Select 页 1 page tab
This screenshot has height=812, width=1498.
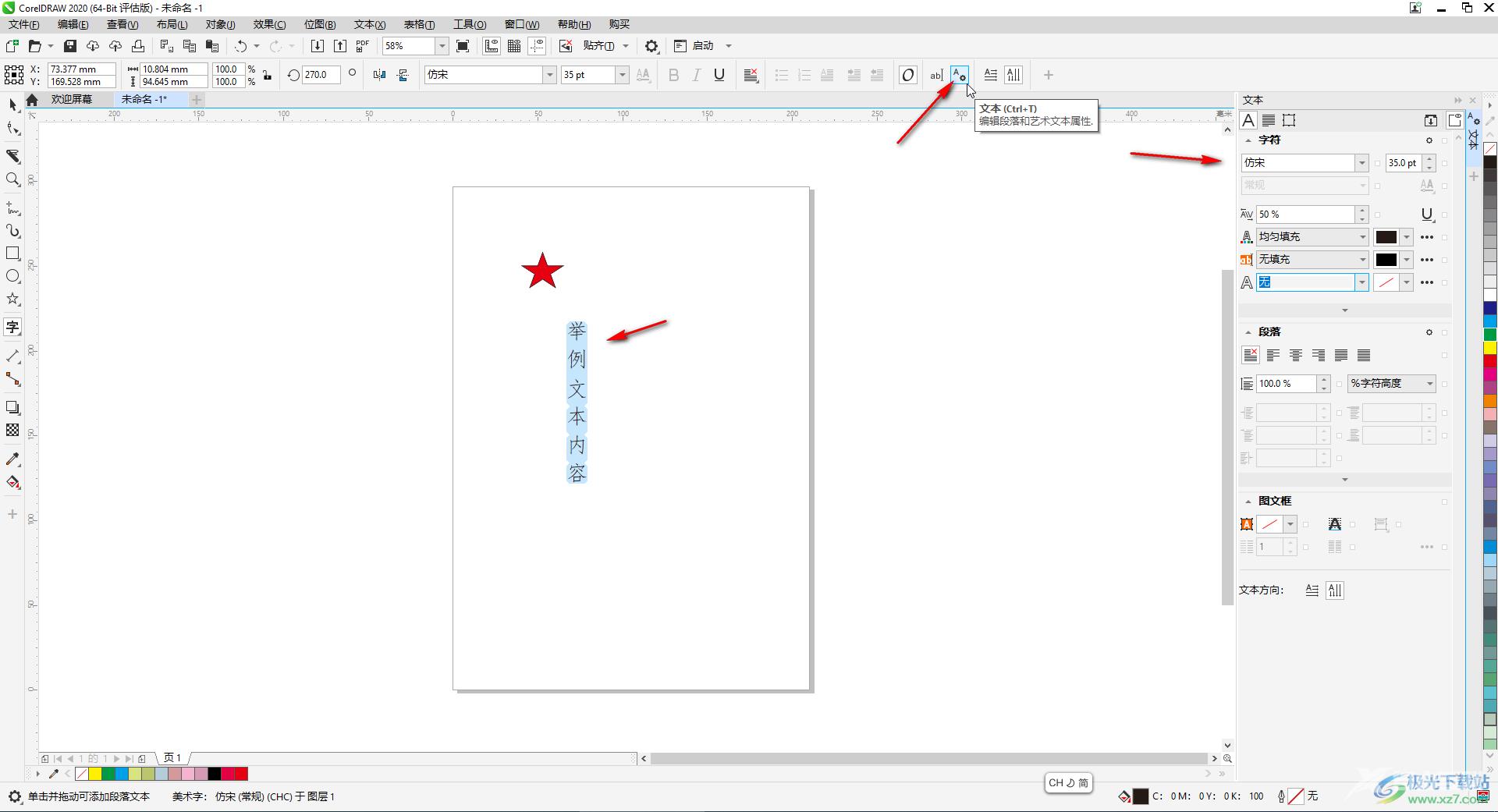point(172,757)
